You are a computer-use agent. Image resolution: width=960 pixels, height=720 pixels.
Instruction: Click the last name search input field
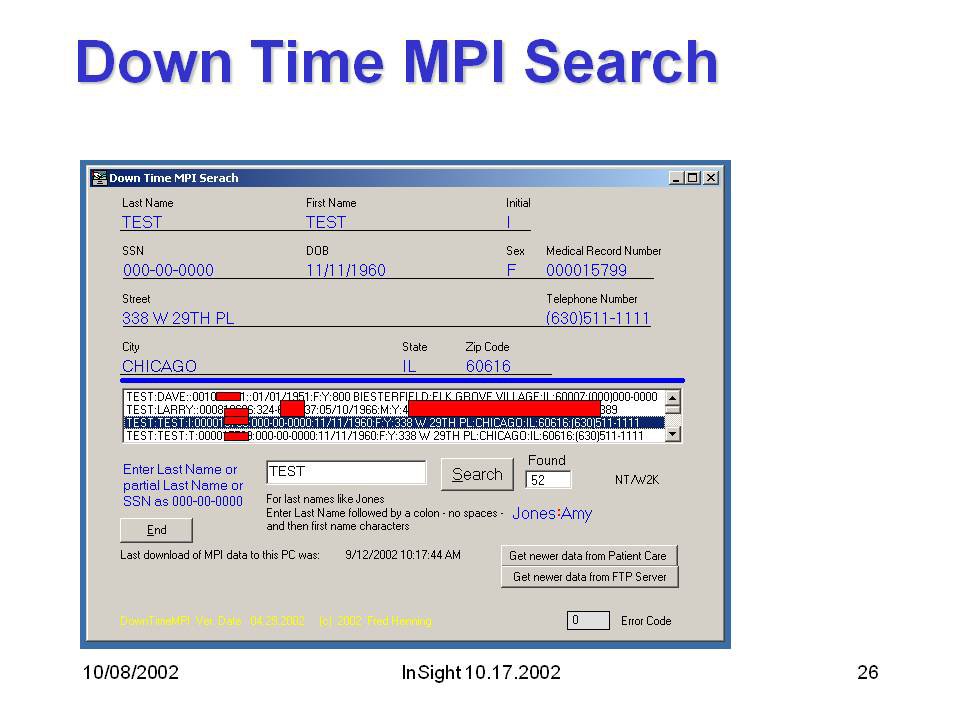point(346,472)
